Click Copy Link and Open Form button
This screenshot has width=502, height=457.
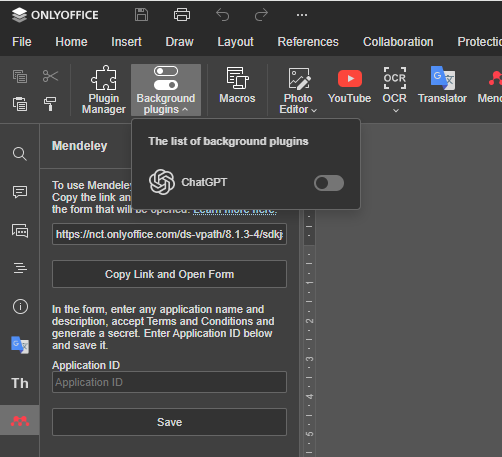[x=169, y=274]
